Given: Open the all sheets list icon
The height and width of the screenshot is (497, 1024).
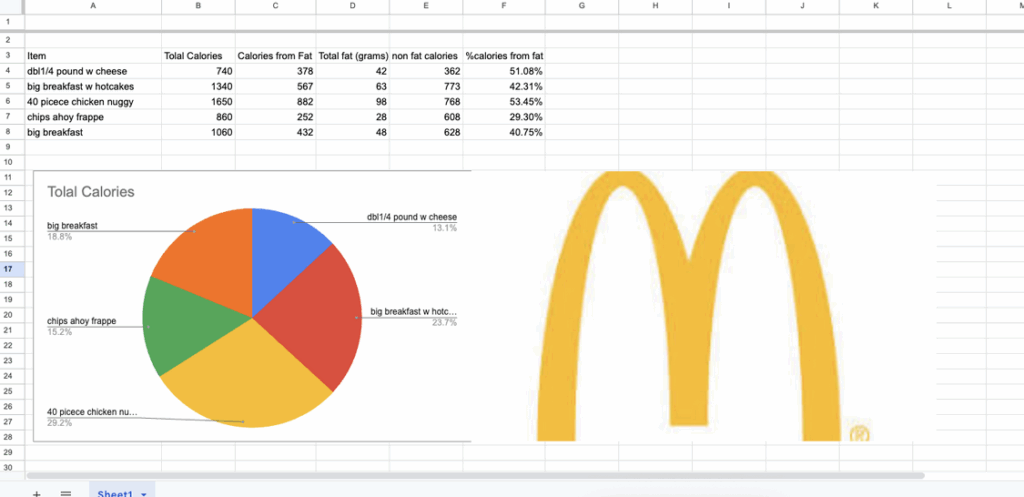Looking at the screenshot, I should pos(66,493).
